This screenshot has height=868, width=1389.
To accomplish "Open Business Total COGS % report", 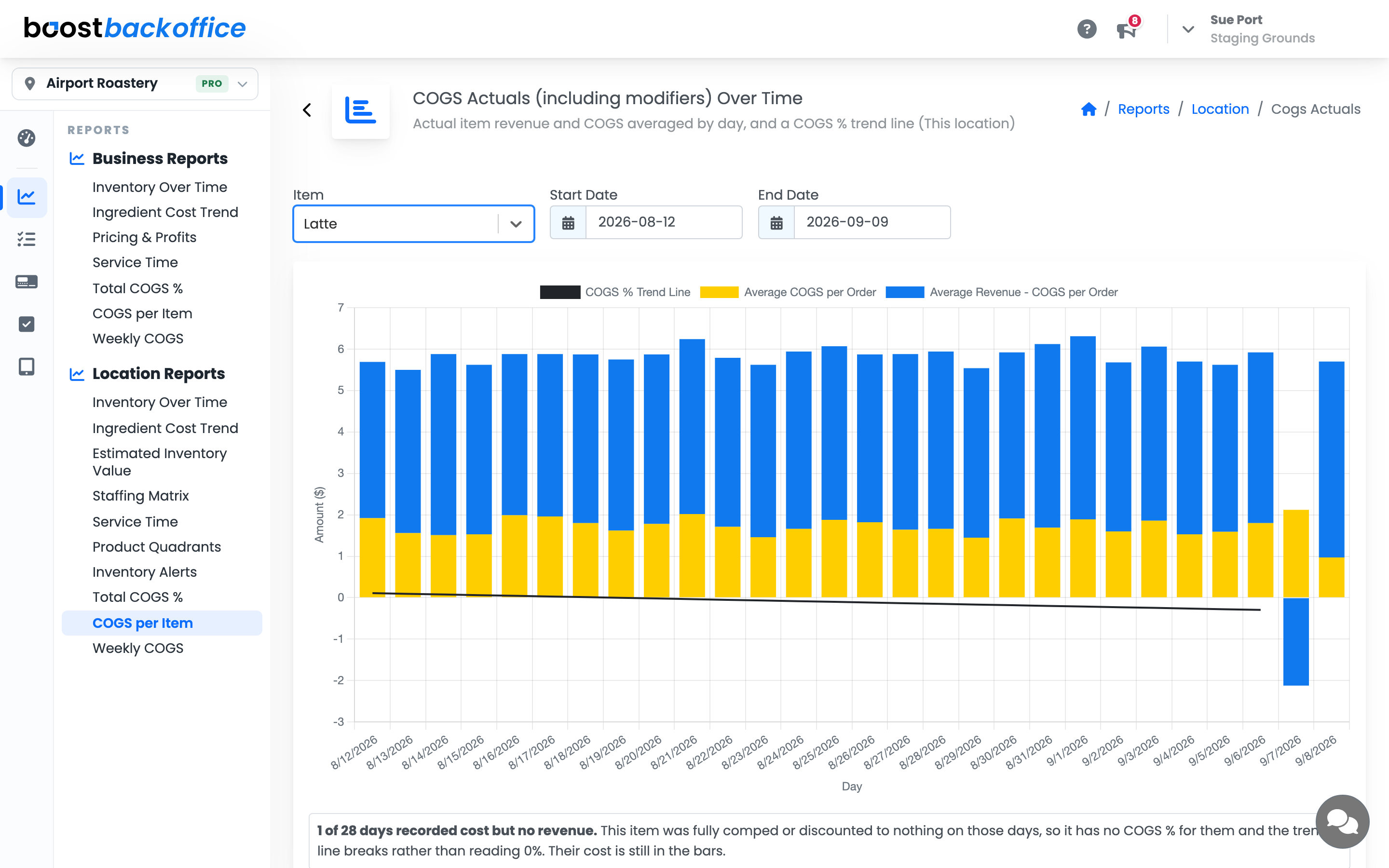I will pyautogui.click(x=138, y=288).
